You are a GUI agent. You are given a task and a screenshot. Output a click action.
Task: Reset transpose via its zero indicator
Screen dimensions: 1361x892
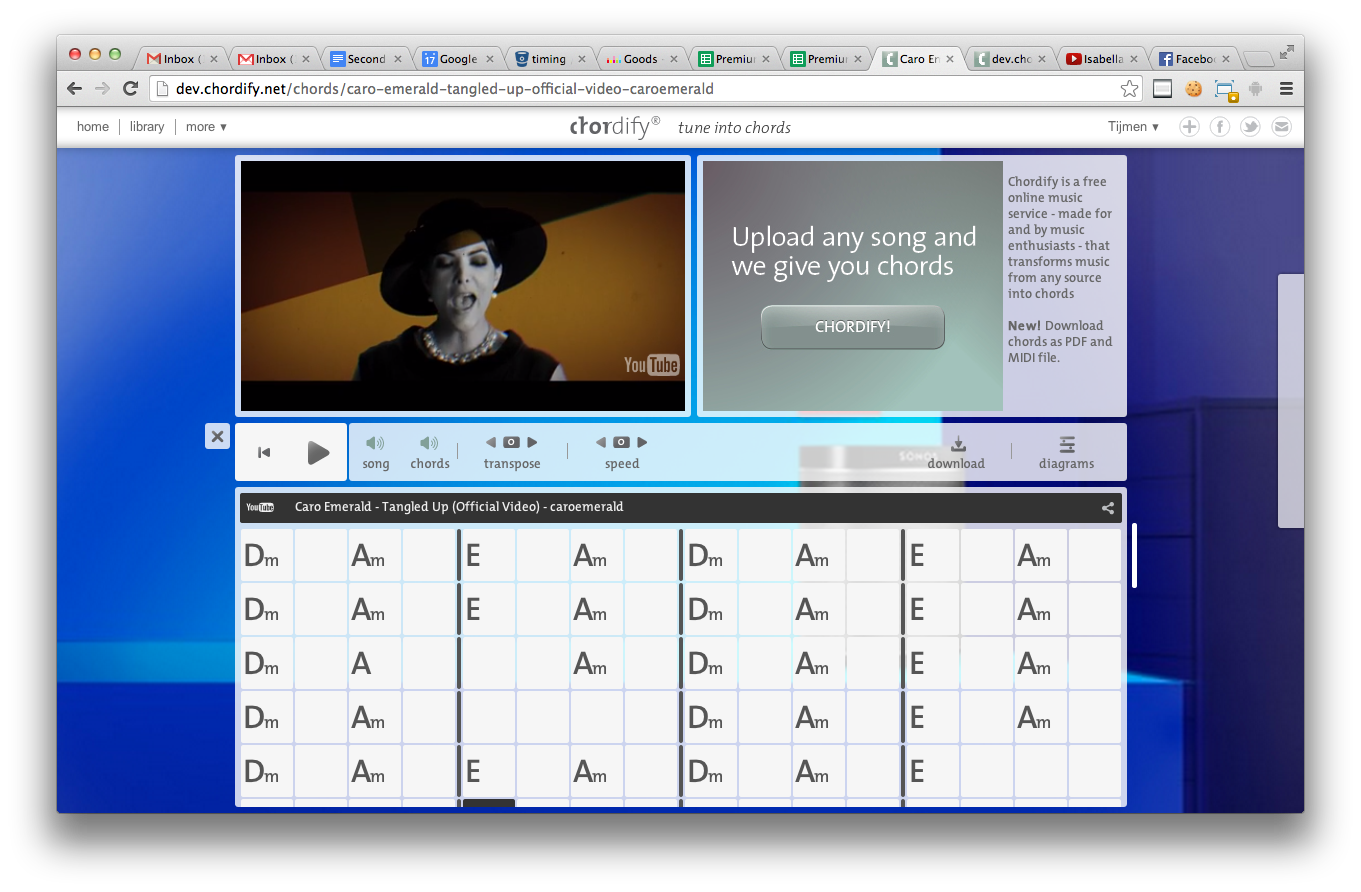(511, 442)
